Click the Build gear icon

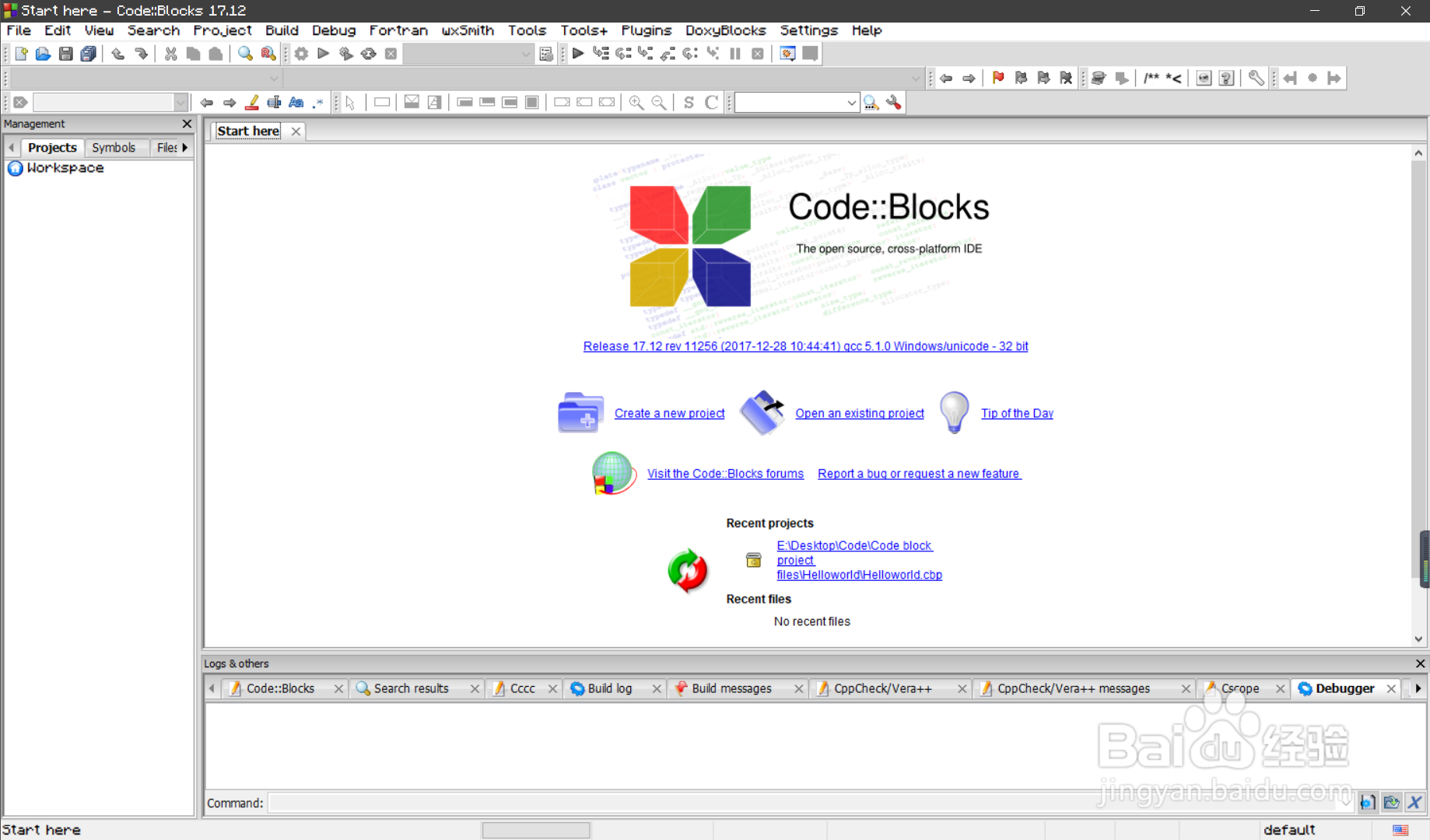[301, 54]
